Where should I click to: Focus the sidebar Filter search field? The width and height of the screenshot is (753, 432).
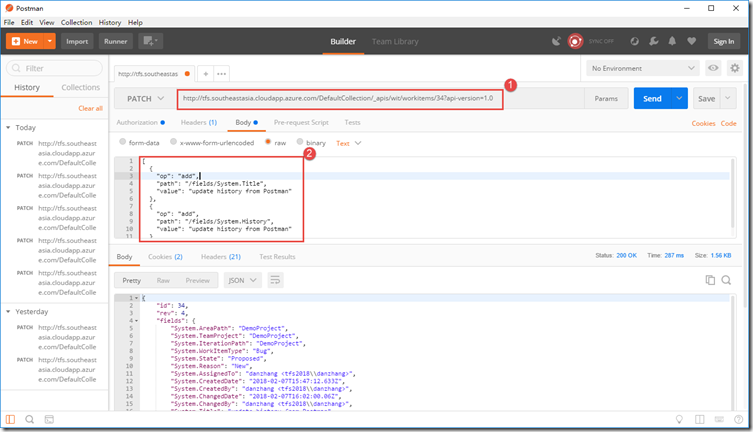[54, 68]
